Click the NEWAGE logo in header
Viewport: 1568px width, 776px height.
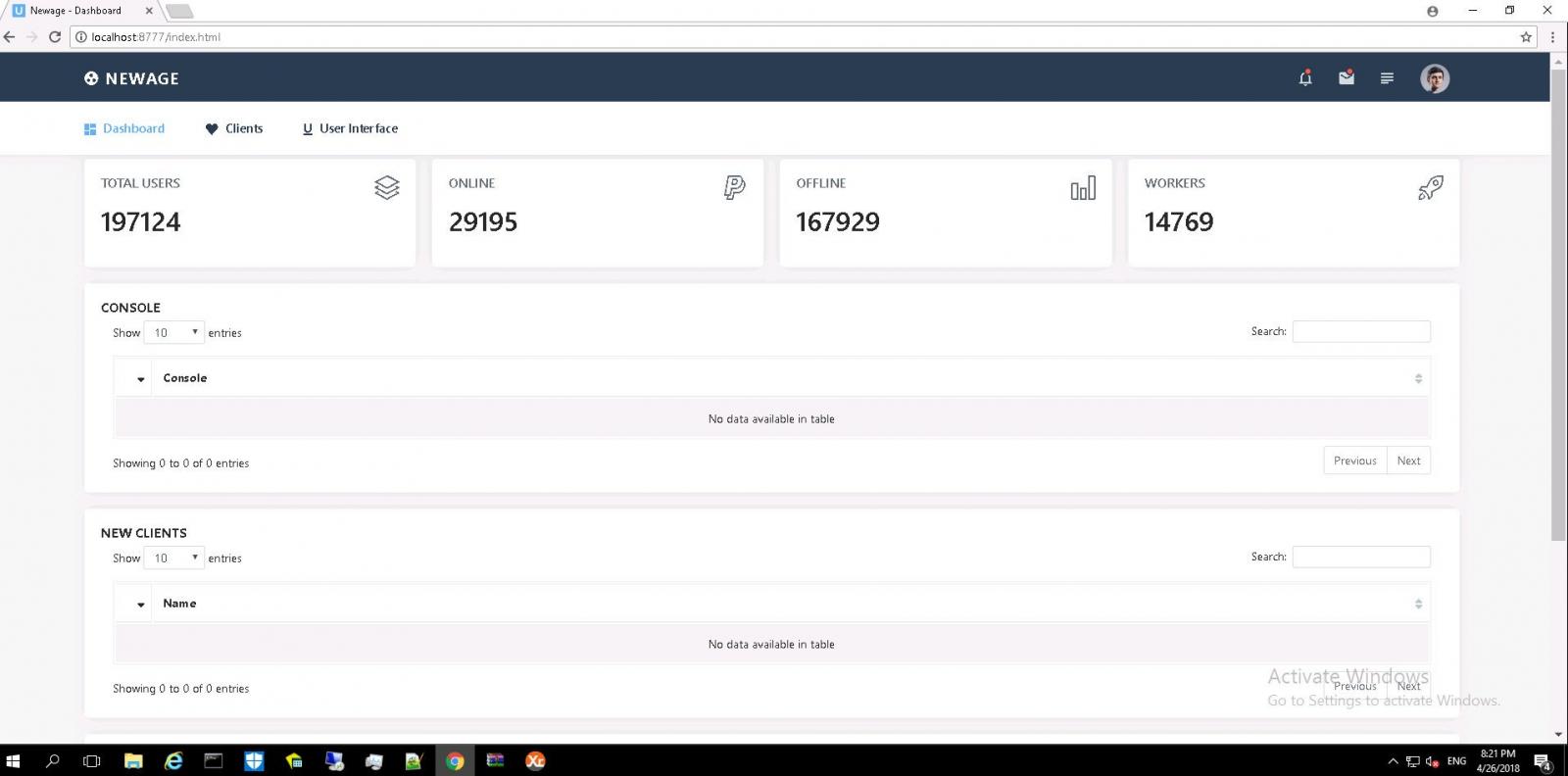click(x=131, y=78)
